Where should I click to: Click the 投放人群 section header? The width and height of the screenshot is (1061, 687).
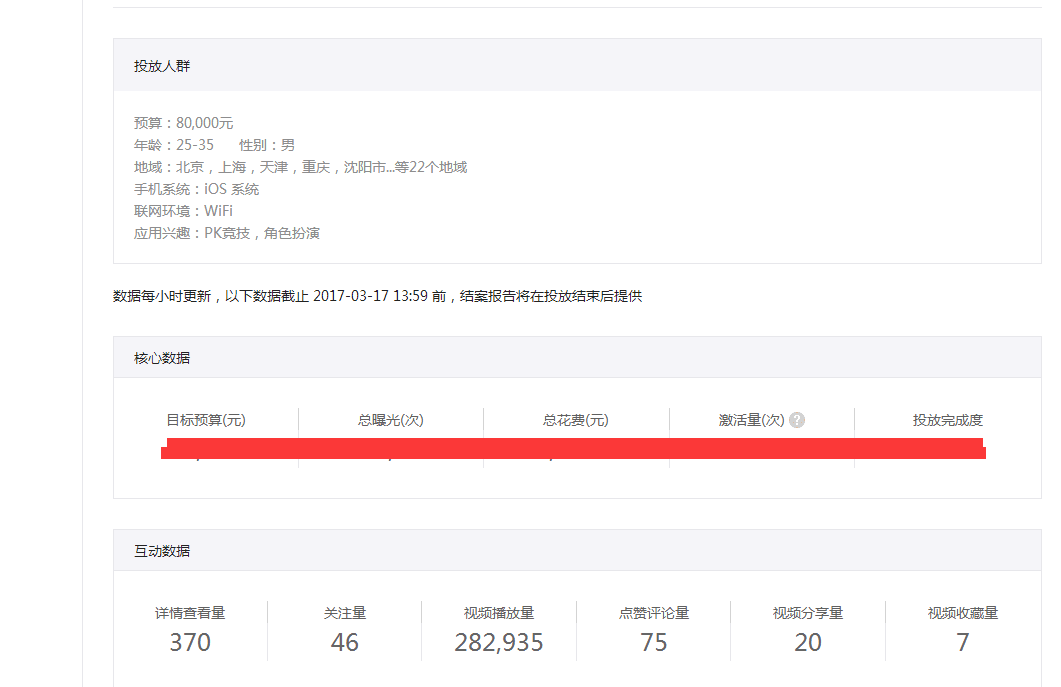[162, 66]
